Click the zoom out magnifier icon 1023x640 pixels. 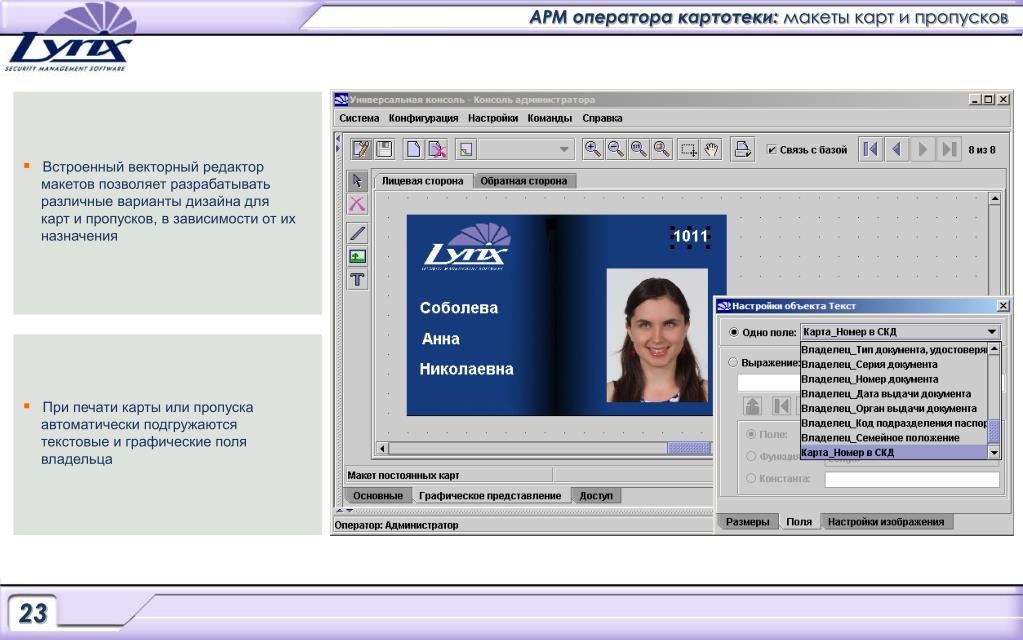[x=616, y=149]
